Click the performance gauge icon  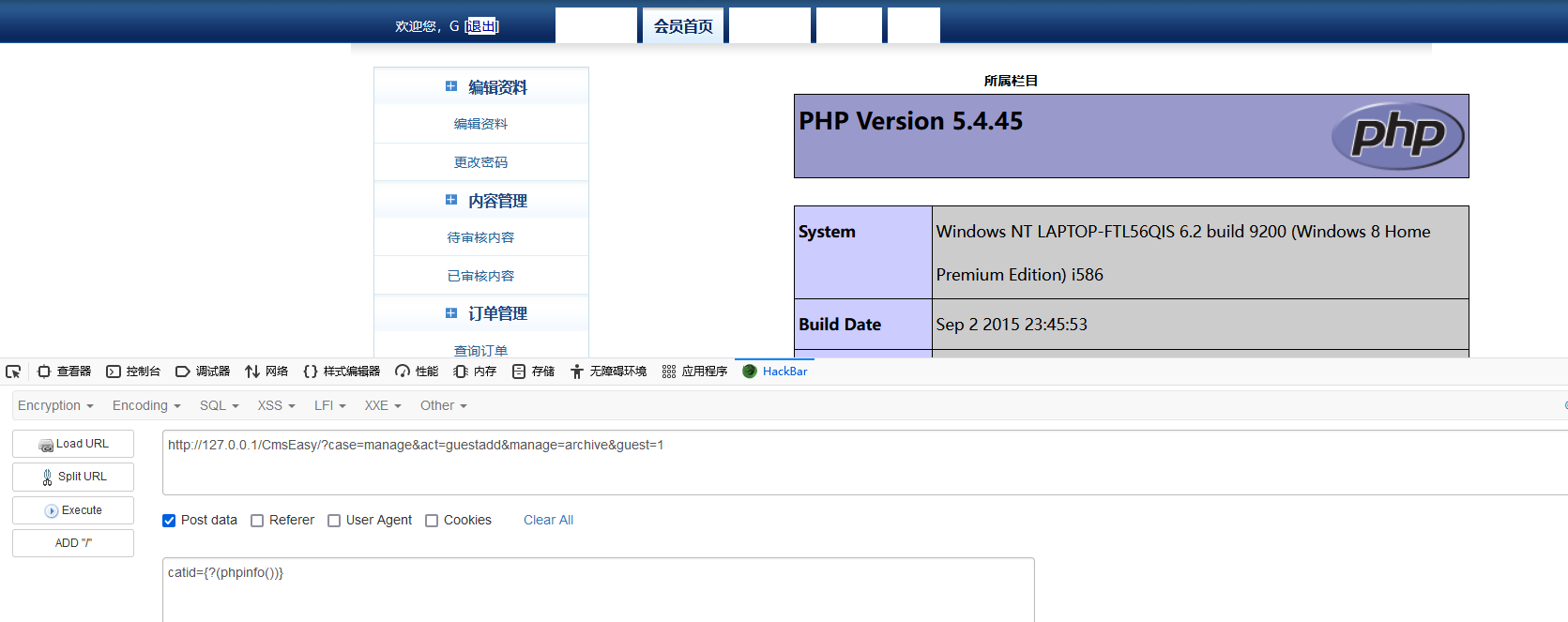403,372
